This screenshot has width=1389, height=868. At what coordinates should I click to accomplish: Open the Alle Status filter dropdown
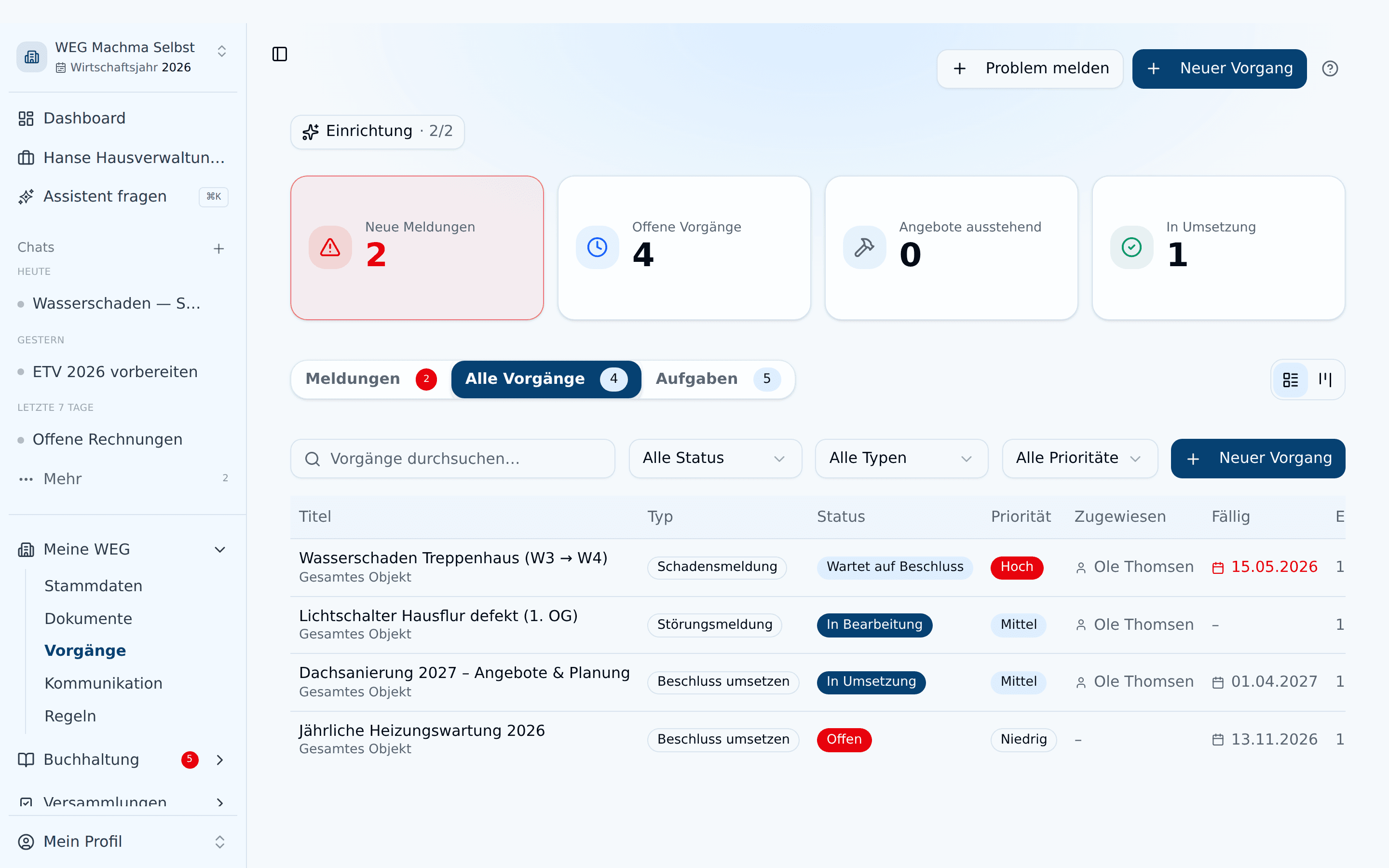(x=715, y=458)
